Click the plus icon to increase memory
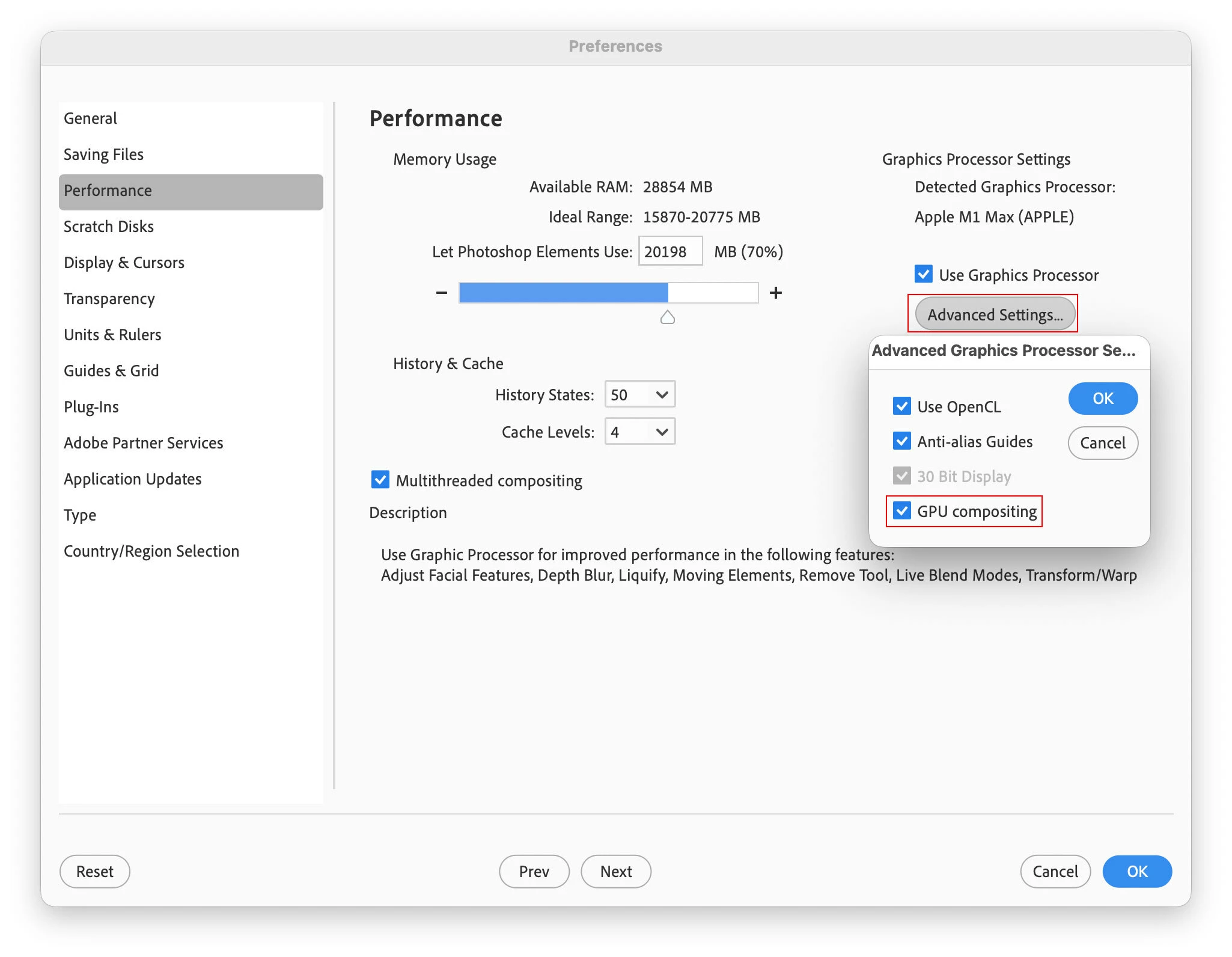This screenshot has height=957, width=1232. (775, 293)
